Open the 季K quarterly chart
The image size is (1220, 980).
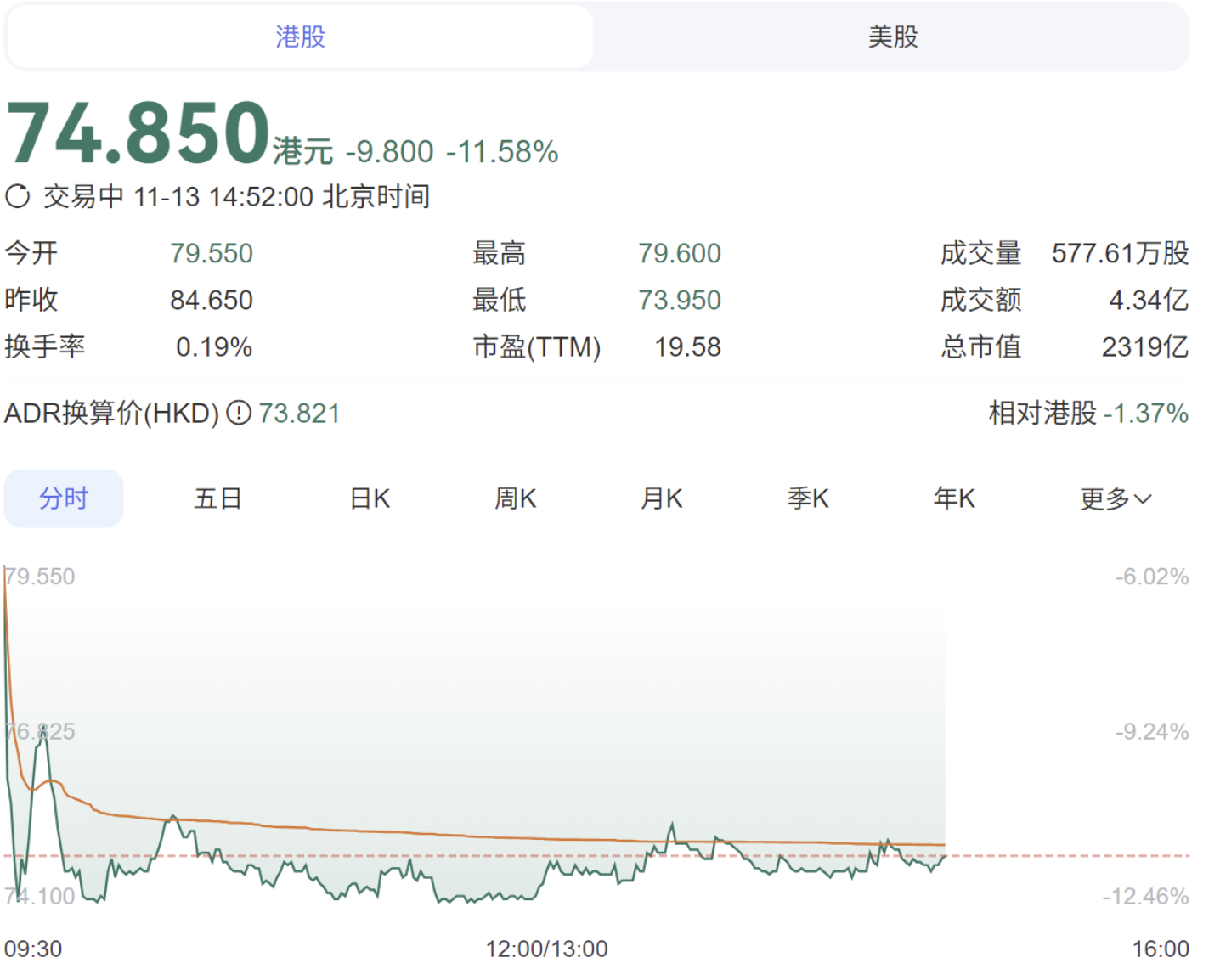pyautogui.click(x=808, y=498)
